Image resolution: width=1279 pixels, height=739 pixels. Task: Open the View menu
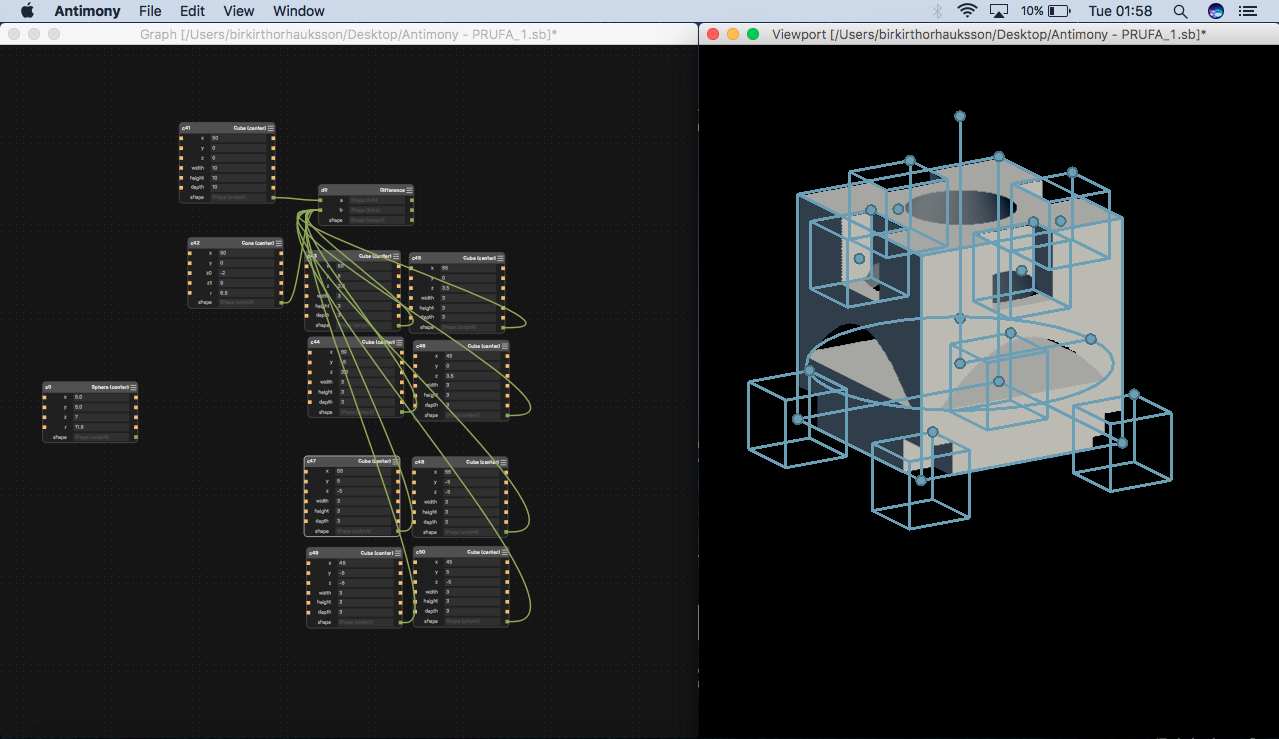[239, 11]
